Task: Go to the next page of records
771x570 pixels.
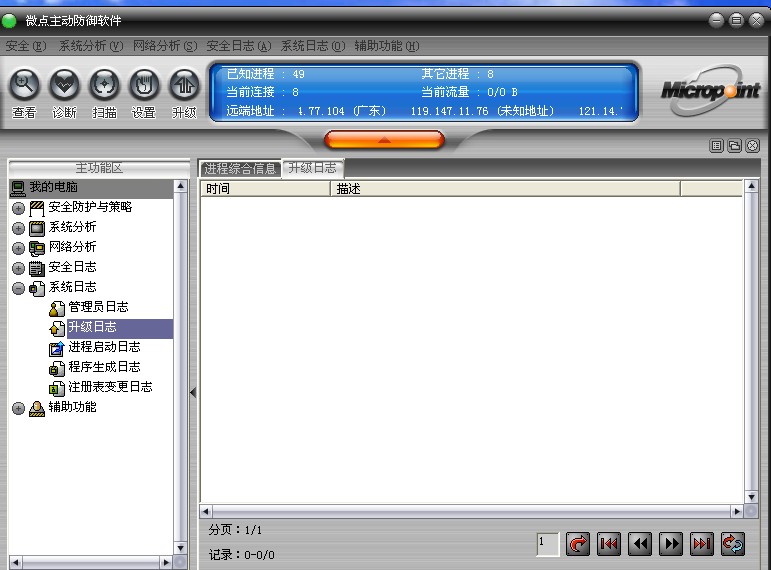Action: [x=671, y=544]
